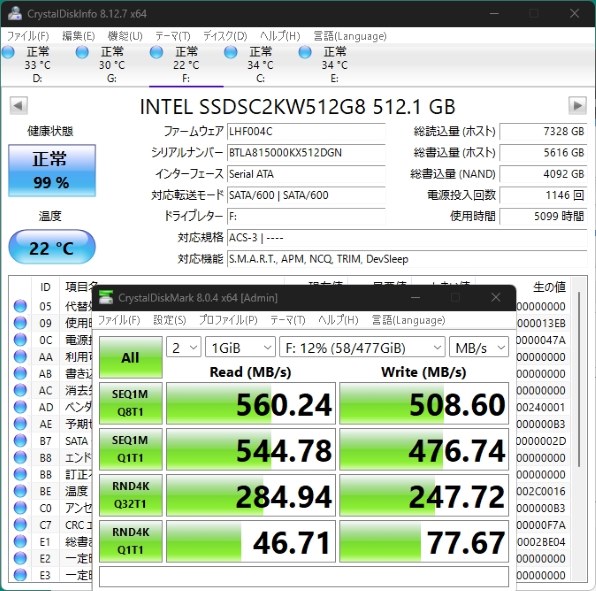Select the G: drive status icon
Screen dimensions: 596x591
[82, 52]
